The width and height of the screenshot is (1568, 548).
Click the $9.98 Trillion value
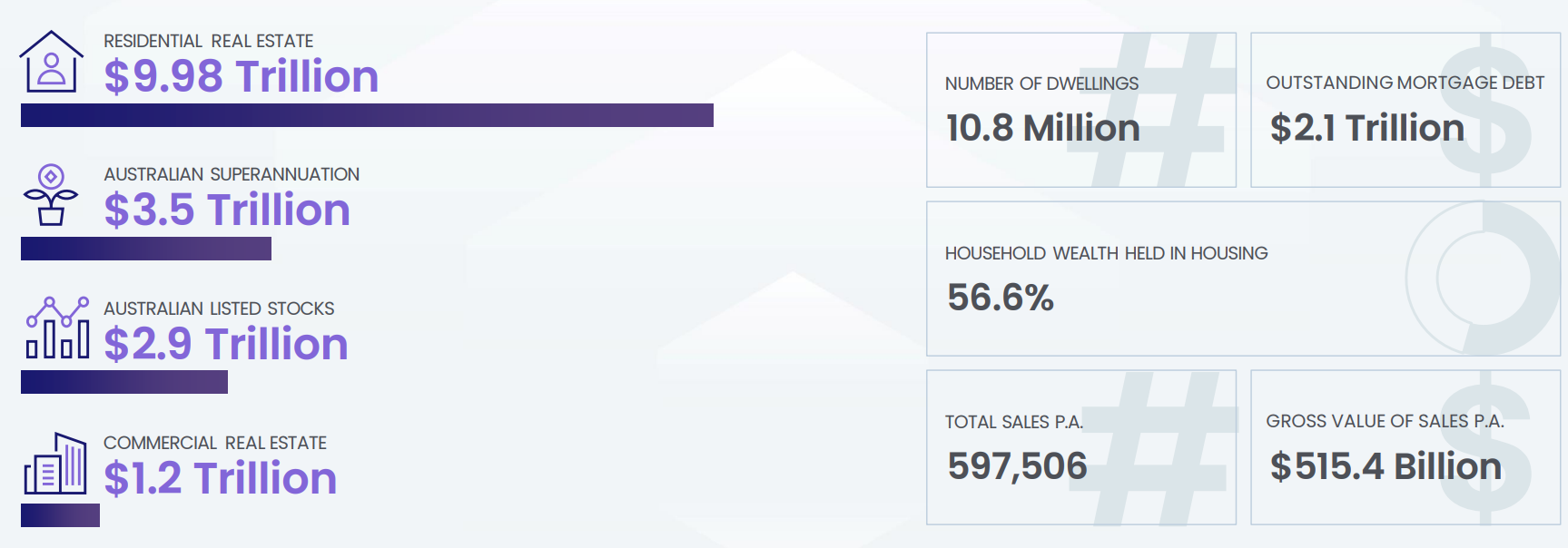(241, 76)
